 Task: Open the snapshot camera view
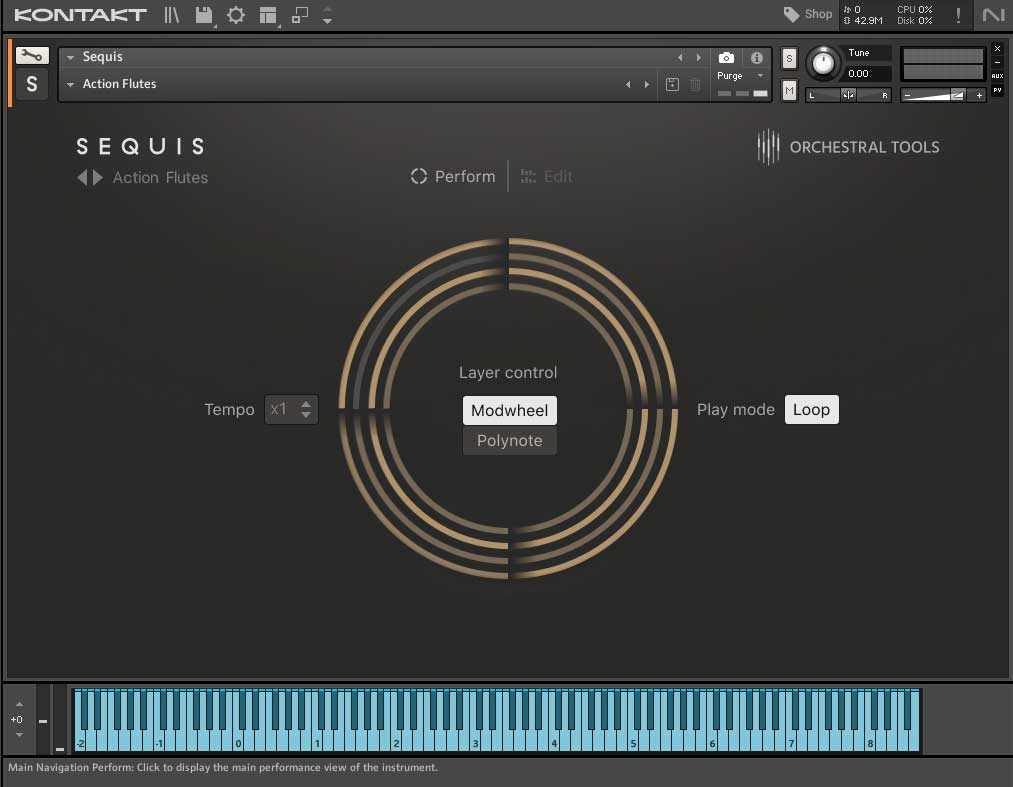726,58
